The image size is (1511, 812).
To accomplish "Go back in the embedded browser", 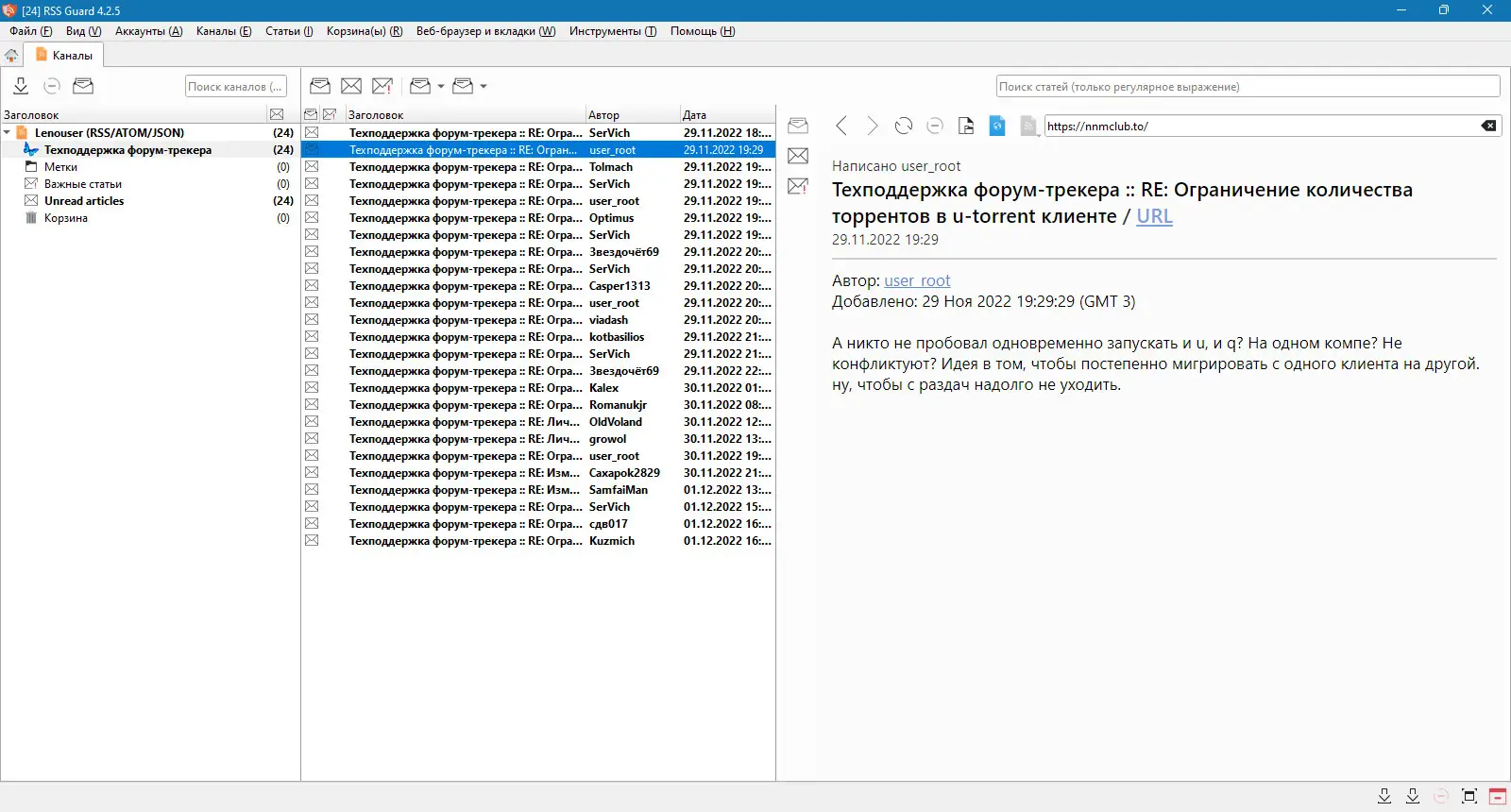I will [841, 126].
